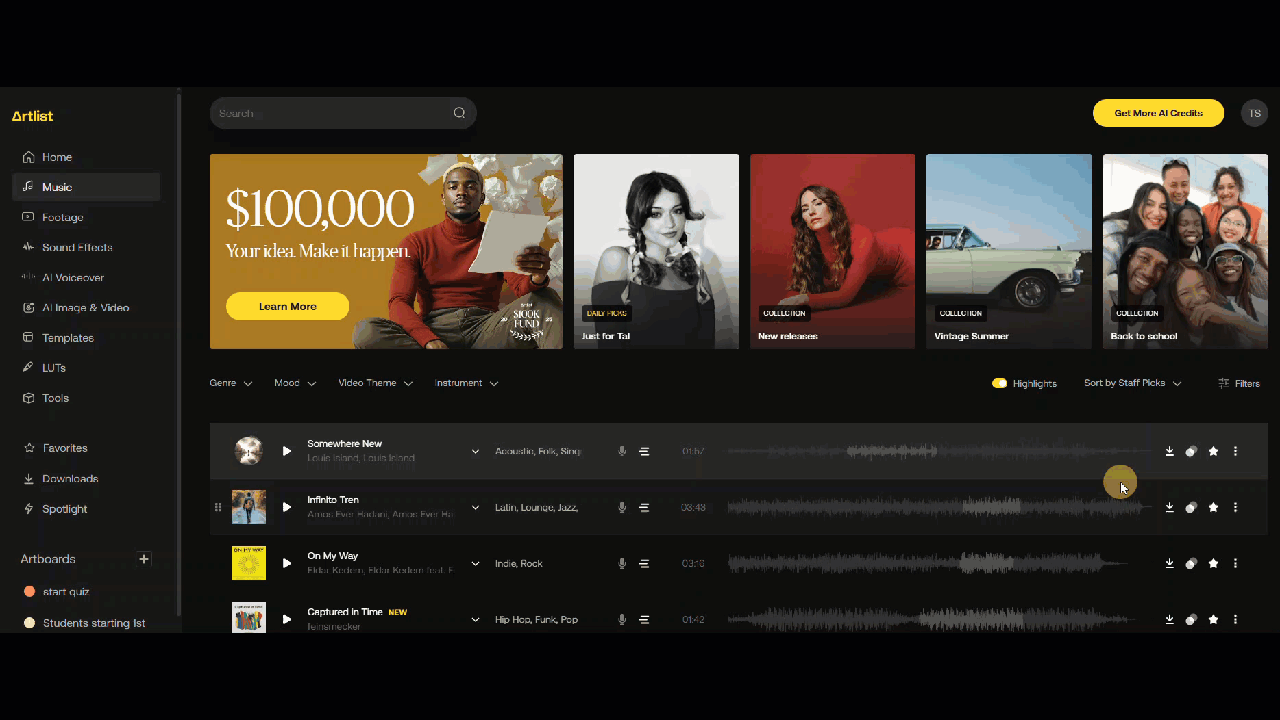Click the stems lines icon for Somewhere New
This screenshot has height=720, width=1280.
click(644, 451)
